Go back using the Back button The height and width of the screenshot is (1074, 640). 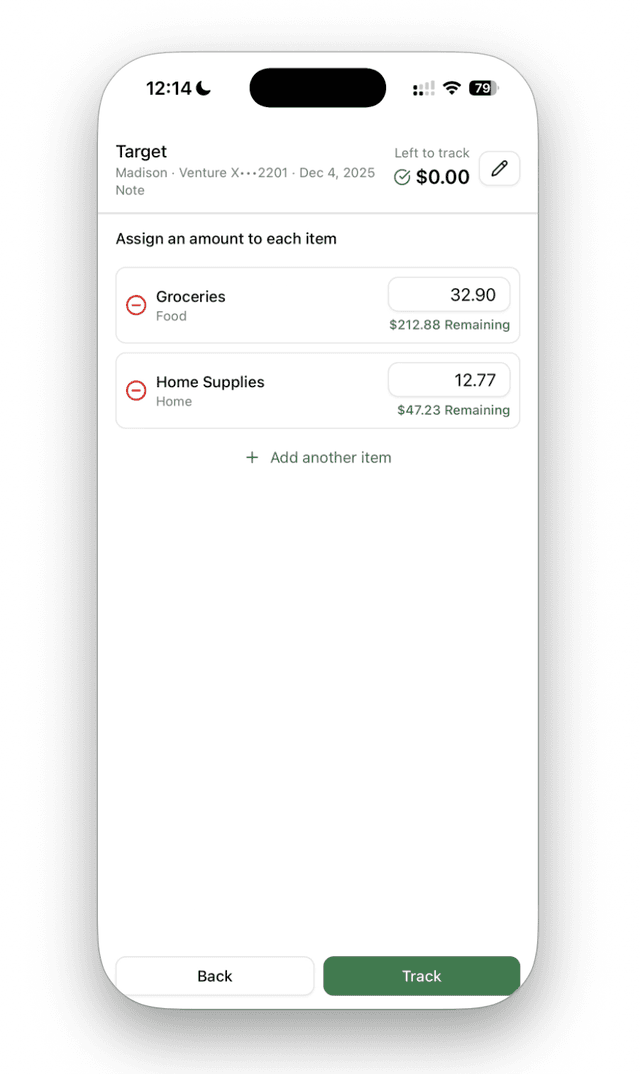[x=215, y=976]
